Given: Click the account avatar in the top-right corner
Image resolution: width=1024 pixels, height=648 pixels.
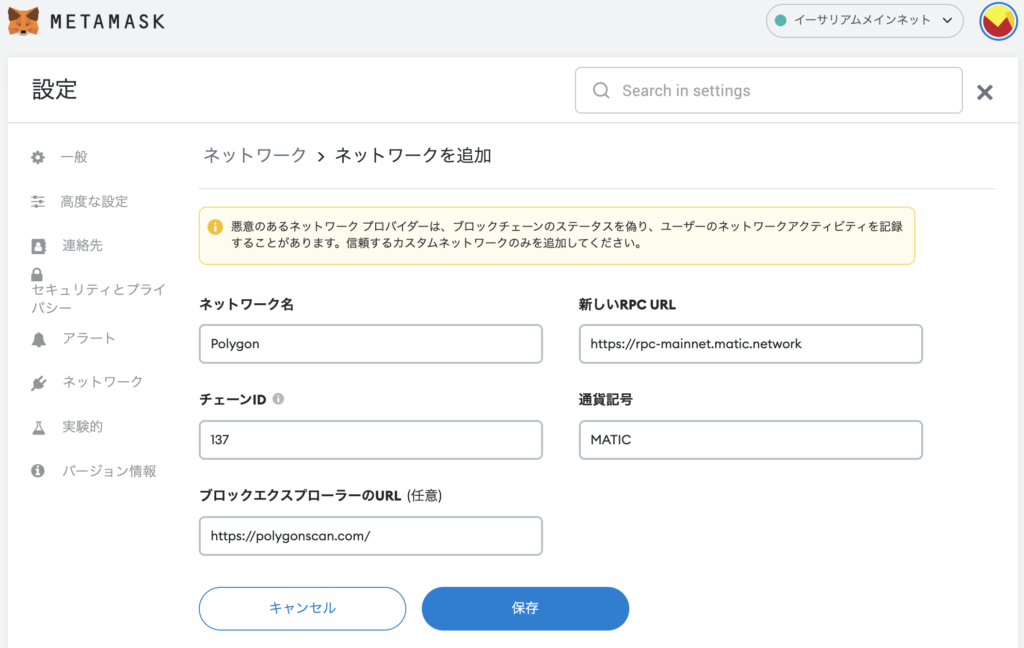Looking at the screenshot, I should [997, 20].
